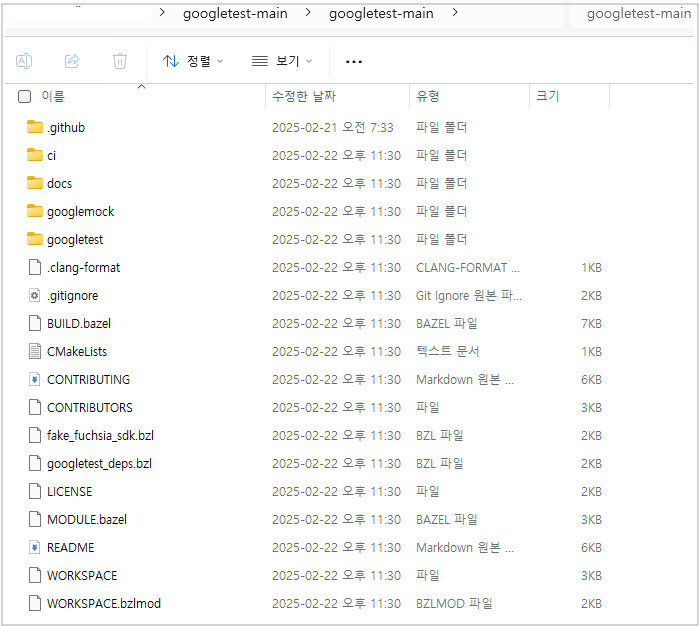
Task: Click the README markdown file icon
Action: click(35, 547)
